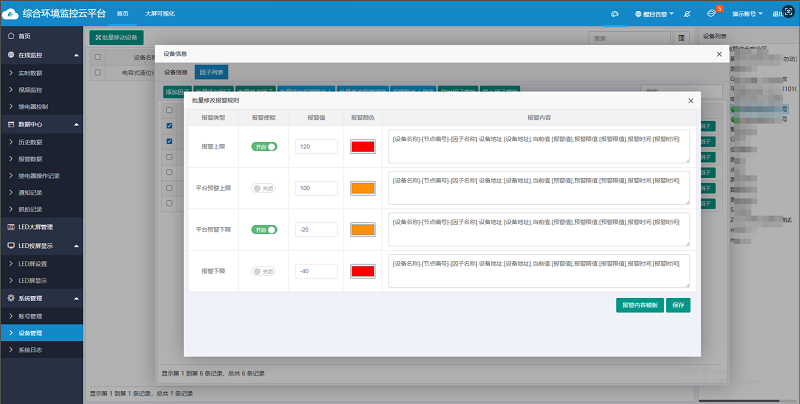The height and width of the screenshot is (404, 800).
Task: Click the cloud refresh icon in header
Action: point(616,14)
